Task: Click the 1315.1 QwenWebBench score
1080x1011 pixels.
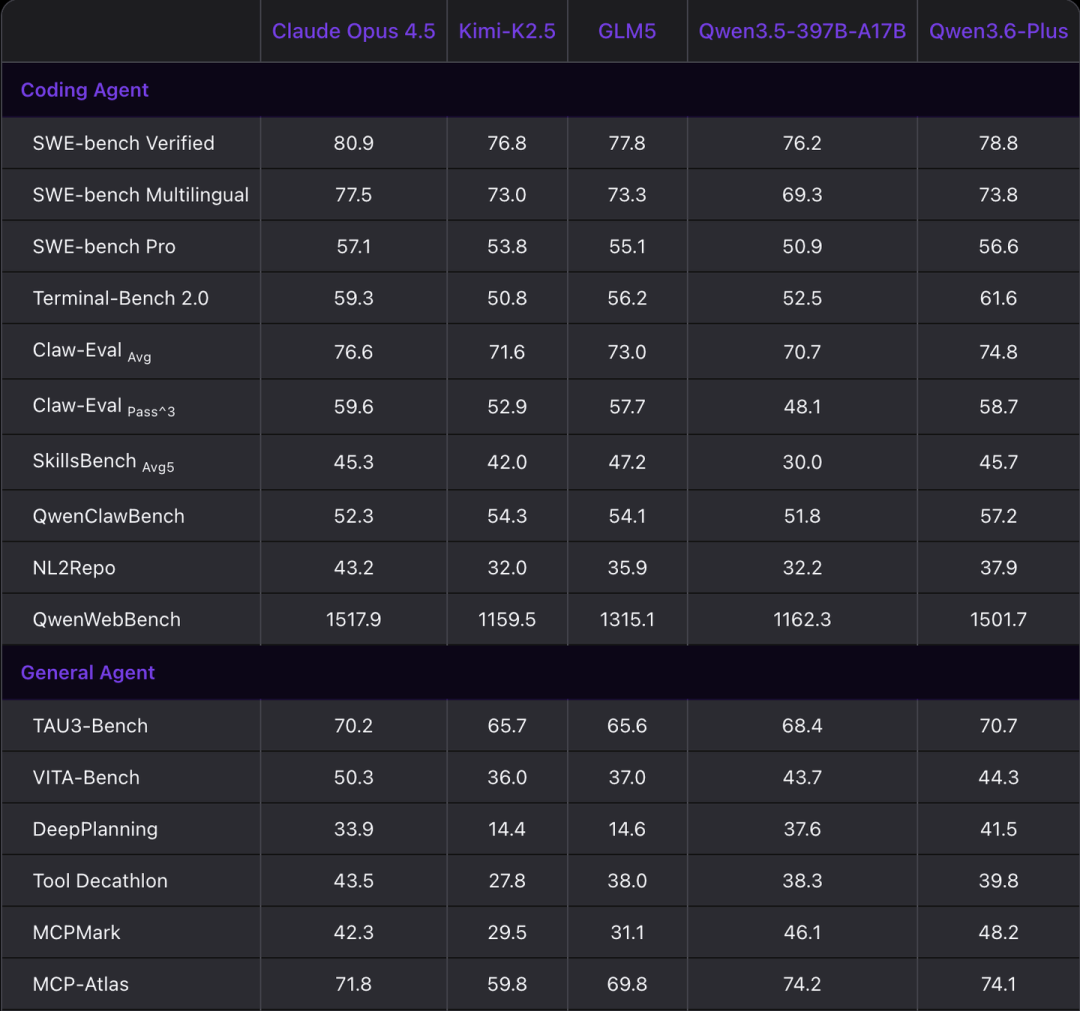Action: pos(627,620)
